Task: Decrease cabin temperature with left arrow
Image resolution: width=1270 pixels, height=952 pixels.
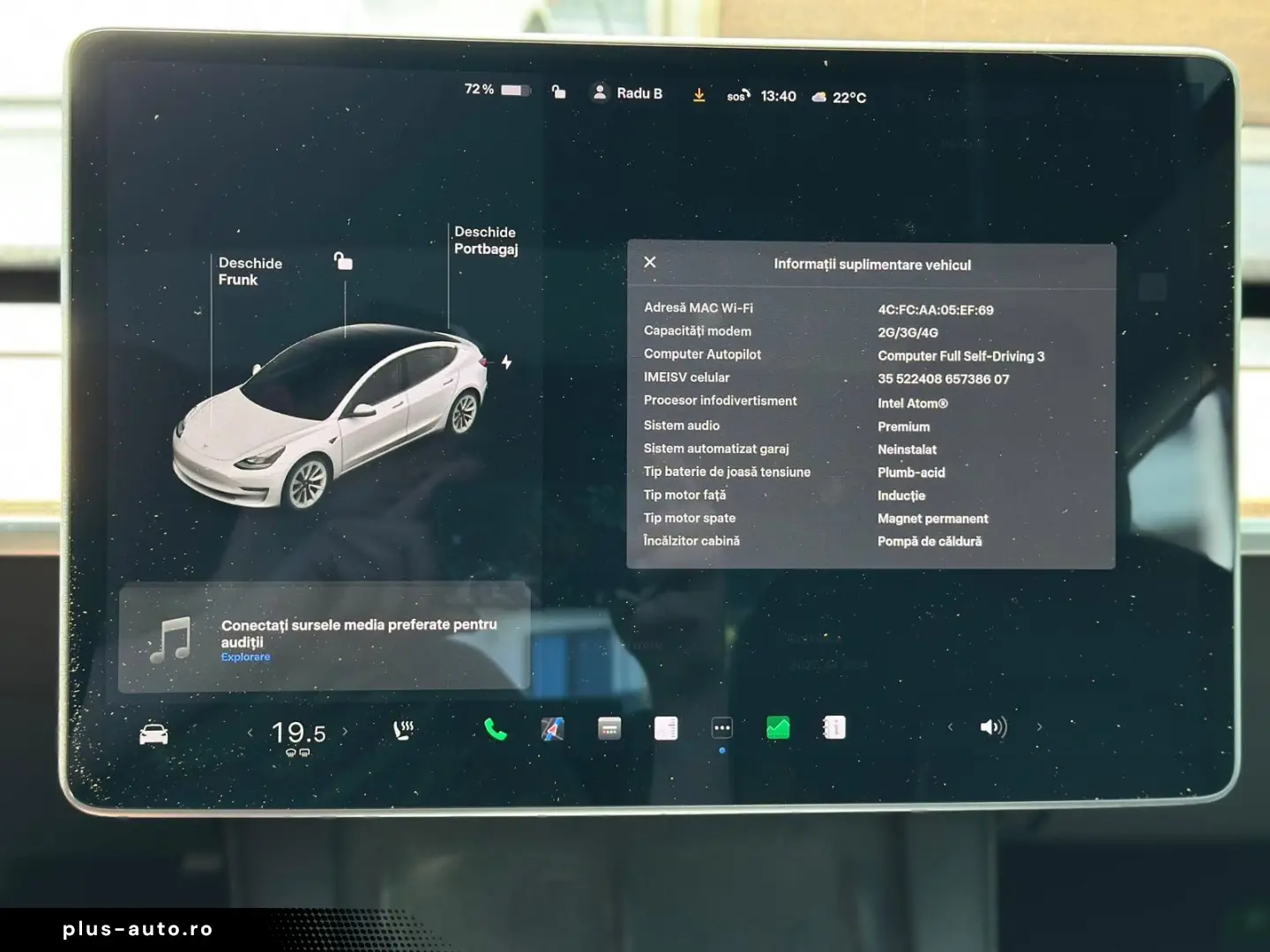Action: point(250,733)
